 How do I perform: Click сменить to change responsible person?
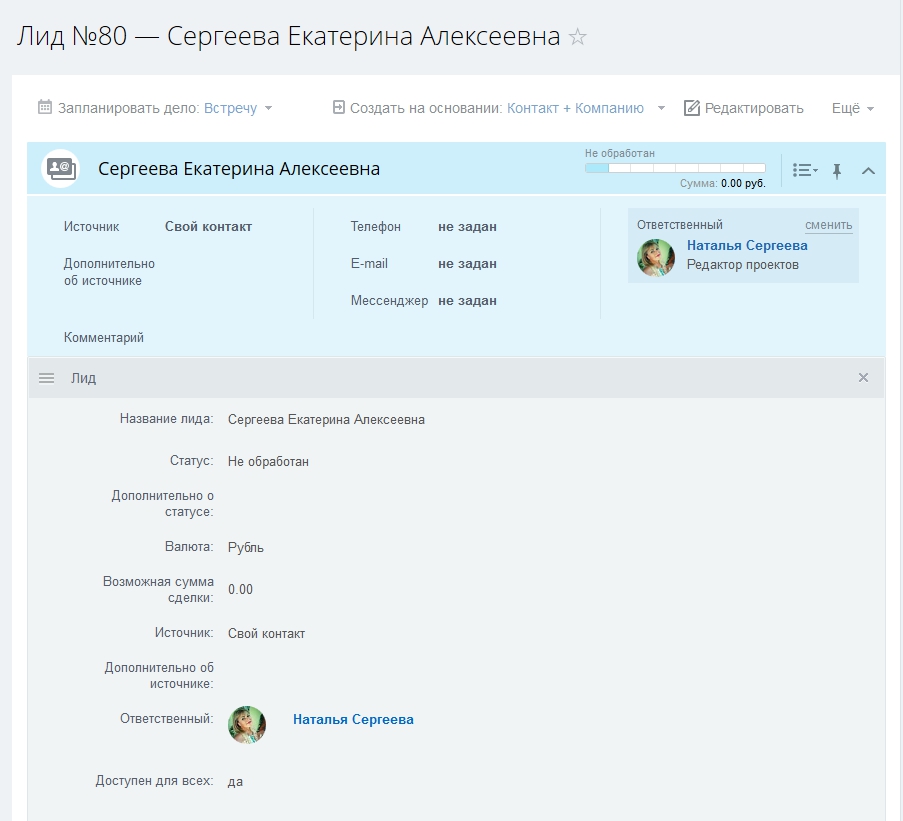coord(828,225)
